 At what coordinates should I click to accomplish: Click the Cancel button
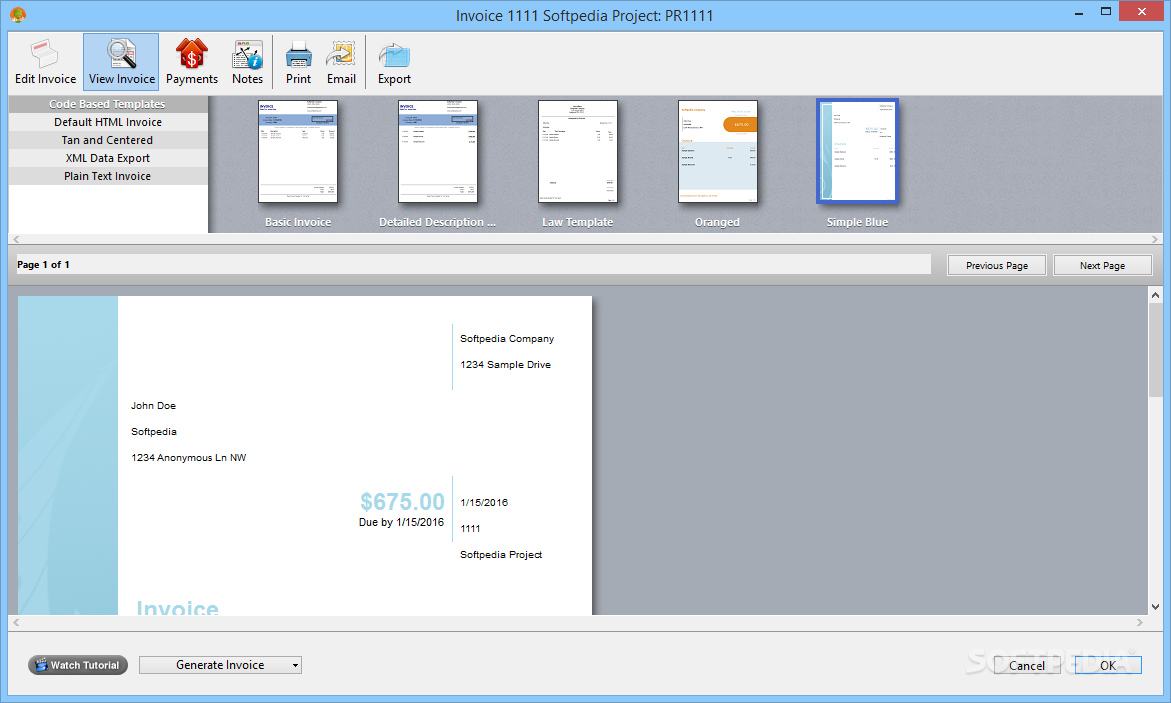click(1027, 665)
